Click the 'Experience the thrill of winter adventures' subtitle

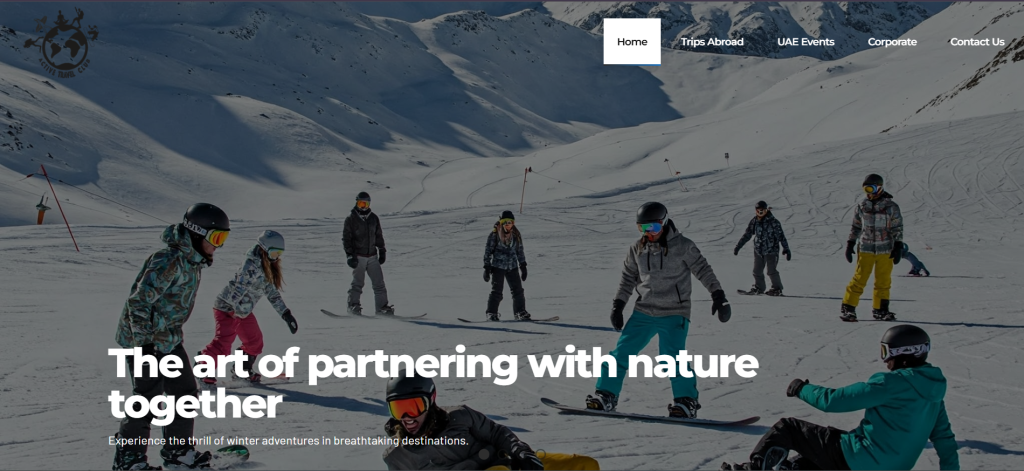288,440
